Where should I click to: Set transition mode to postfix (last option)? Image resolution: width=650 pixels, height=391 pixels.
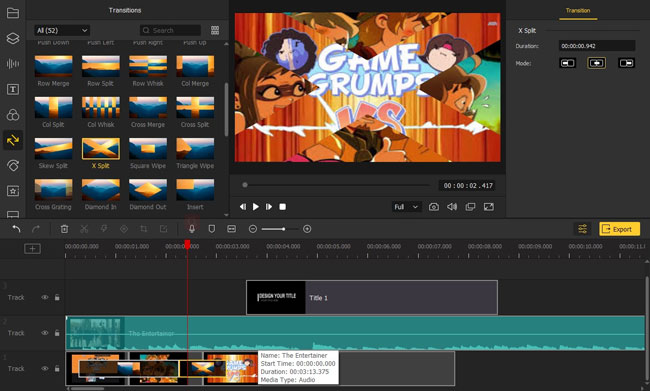(x=626, y=63)
